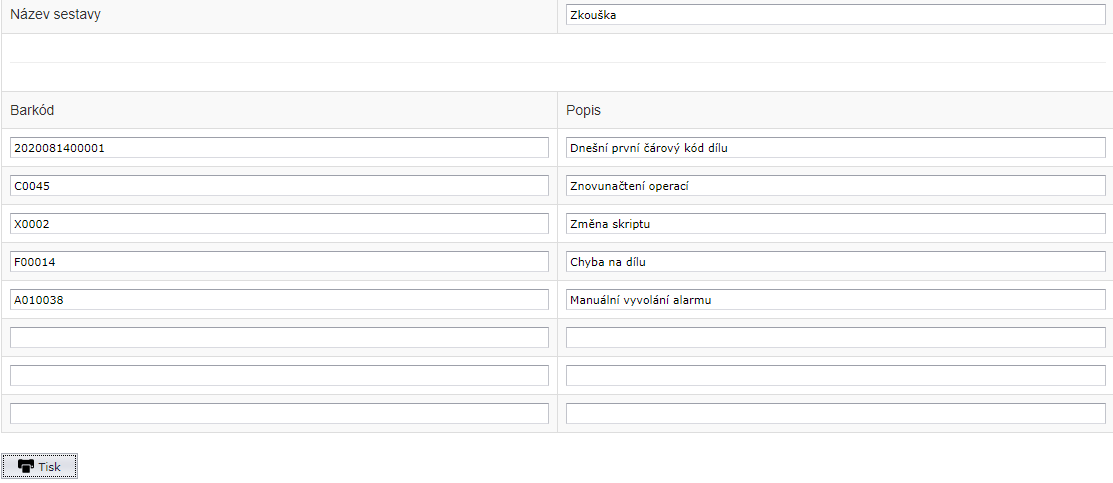1113x483 pixels.
Task: Click the barcode field containing F00014
Action: tap(279, 262)
